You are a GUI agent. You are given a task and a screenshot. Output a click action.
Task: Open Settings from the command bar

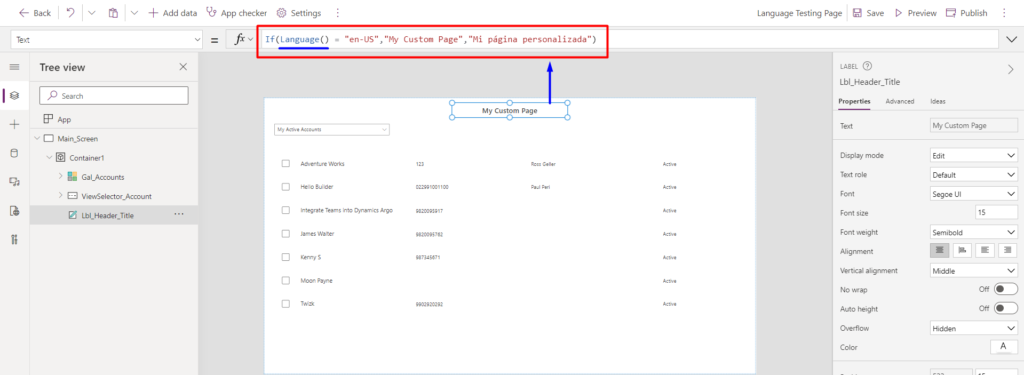point(298,13)
